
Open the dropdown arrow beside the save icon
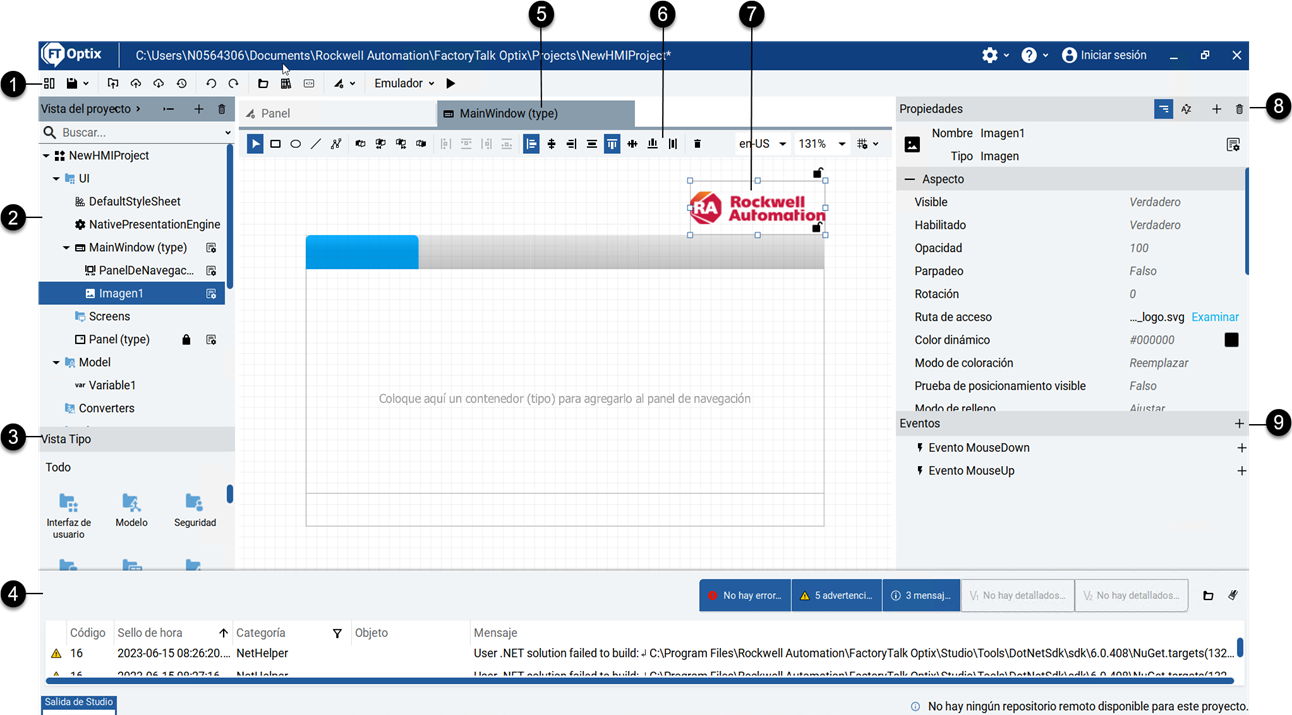tap(86, 84)
